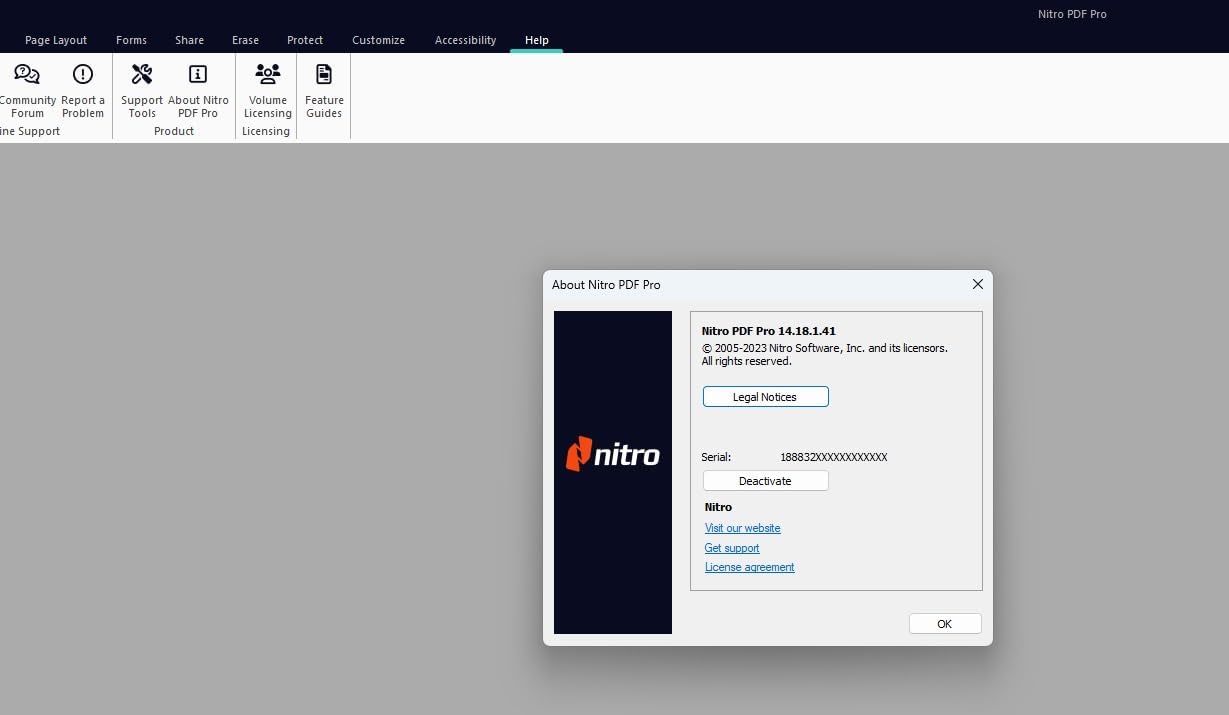Image resolution: width=1229 pixels, height=715 pixels.
Task: Click the document icon above Feature Guides
Action: coord(323,72)
